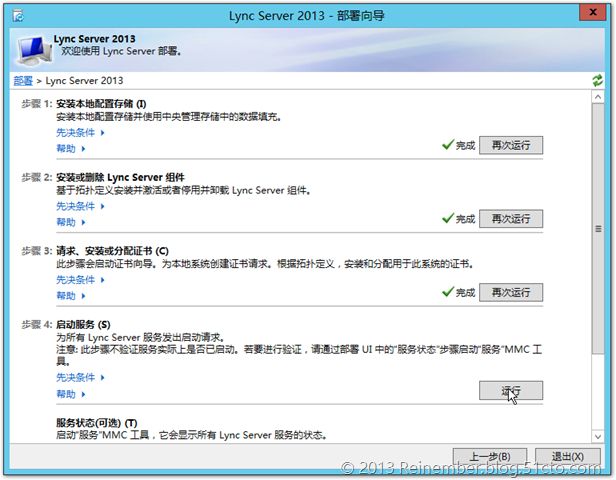Expand 先决条件 under step 4
This screenshot has width=616, height=480.
(80, 377)
